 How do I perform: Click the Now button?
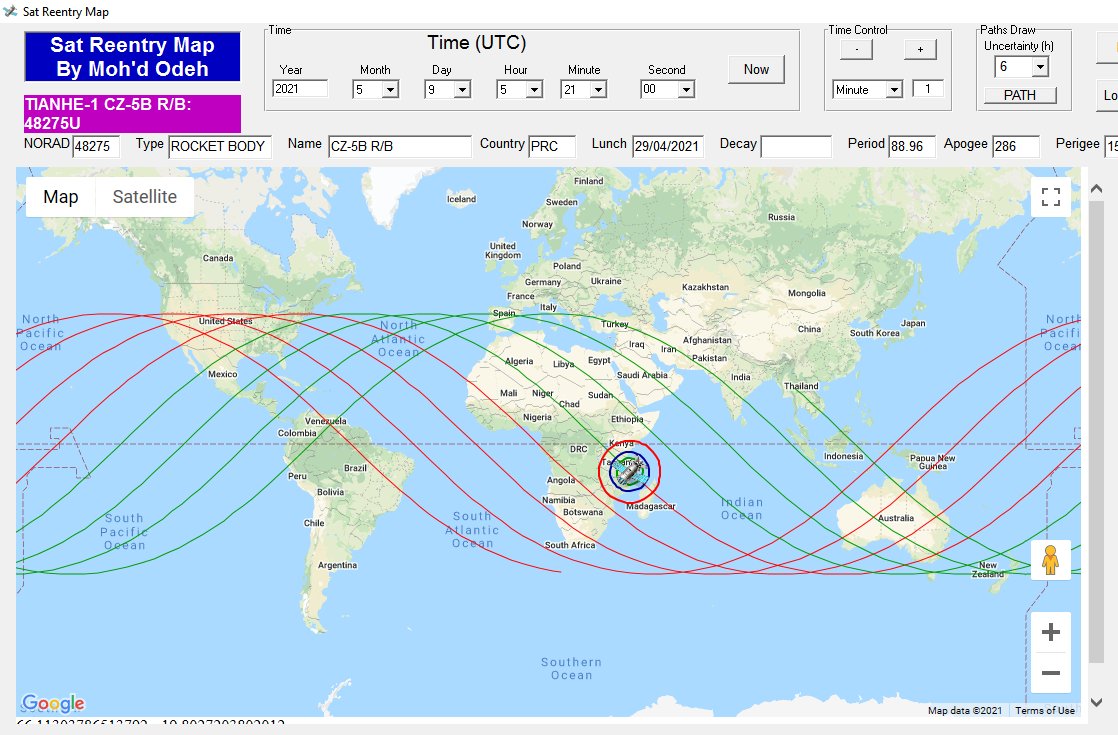[x=757, y=69]
